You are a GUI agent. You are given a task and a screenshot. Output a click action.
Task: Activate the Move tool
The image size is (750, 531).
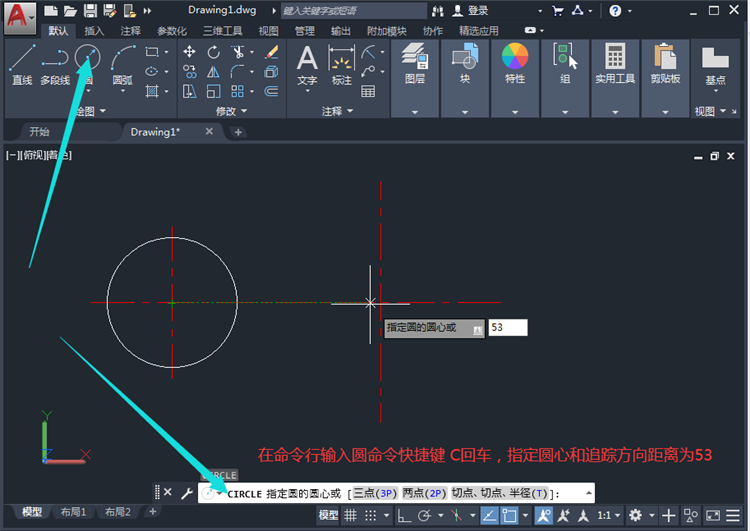189,52
